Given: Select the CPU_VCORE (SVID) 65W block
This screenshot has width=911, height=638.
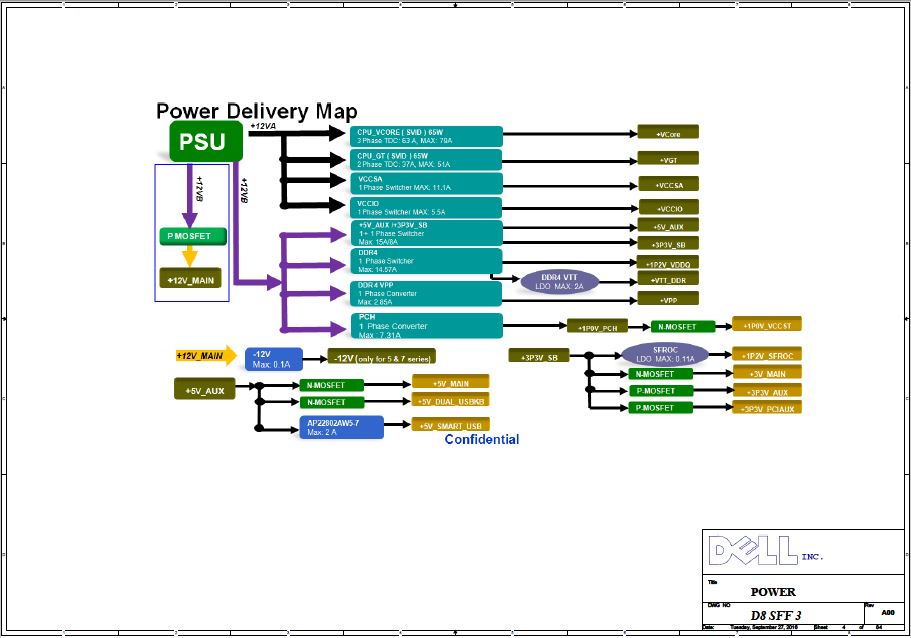Looking at the screenshot, I should click(x=426, y=136).
